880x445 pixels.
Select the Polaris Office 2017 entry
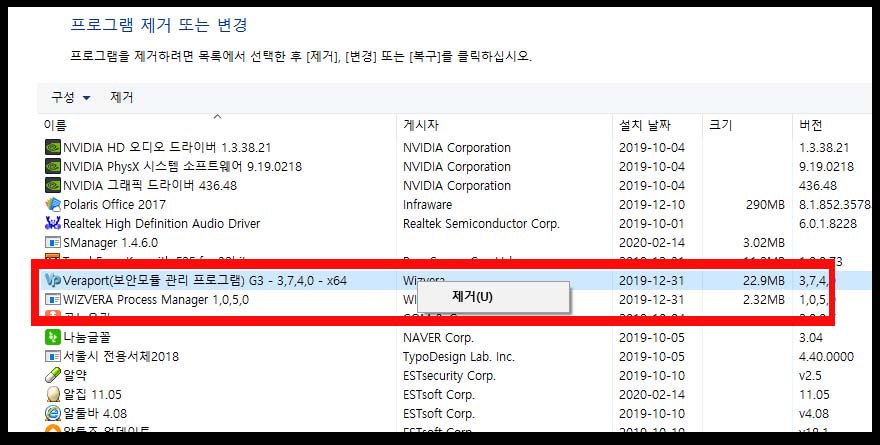coord(455,204)
